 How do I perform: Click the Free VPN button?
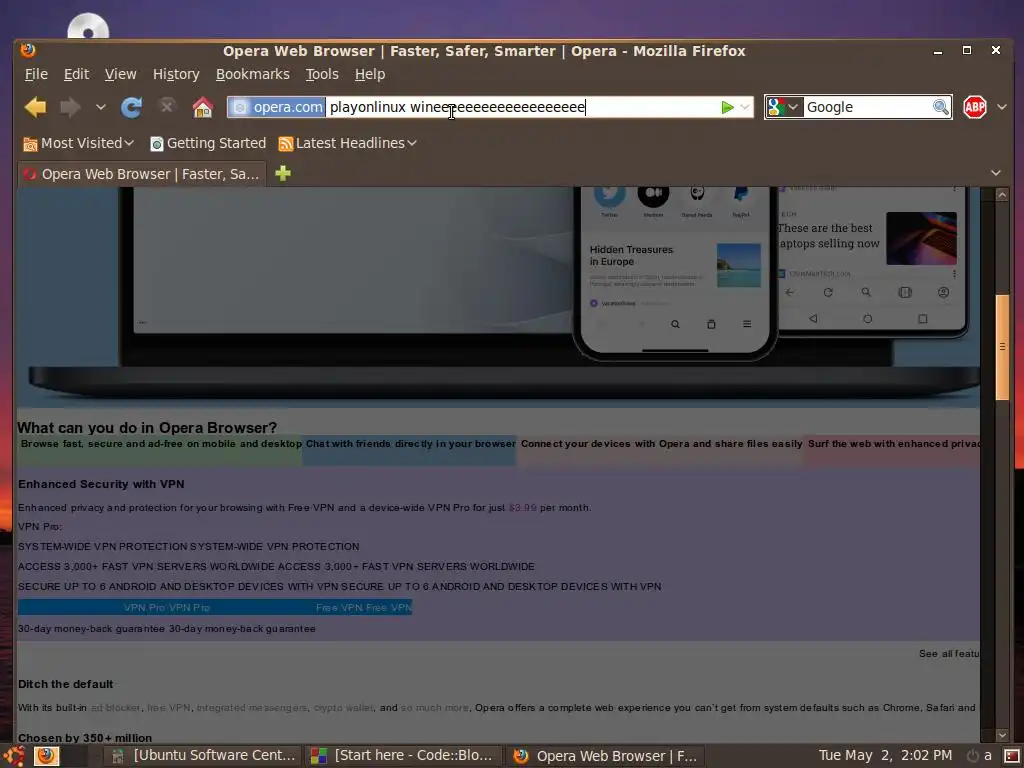point(363,607)
